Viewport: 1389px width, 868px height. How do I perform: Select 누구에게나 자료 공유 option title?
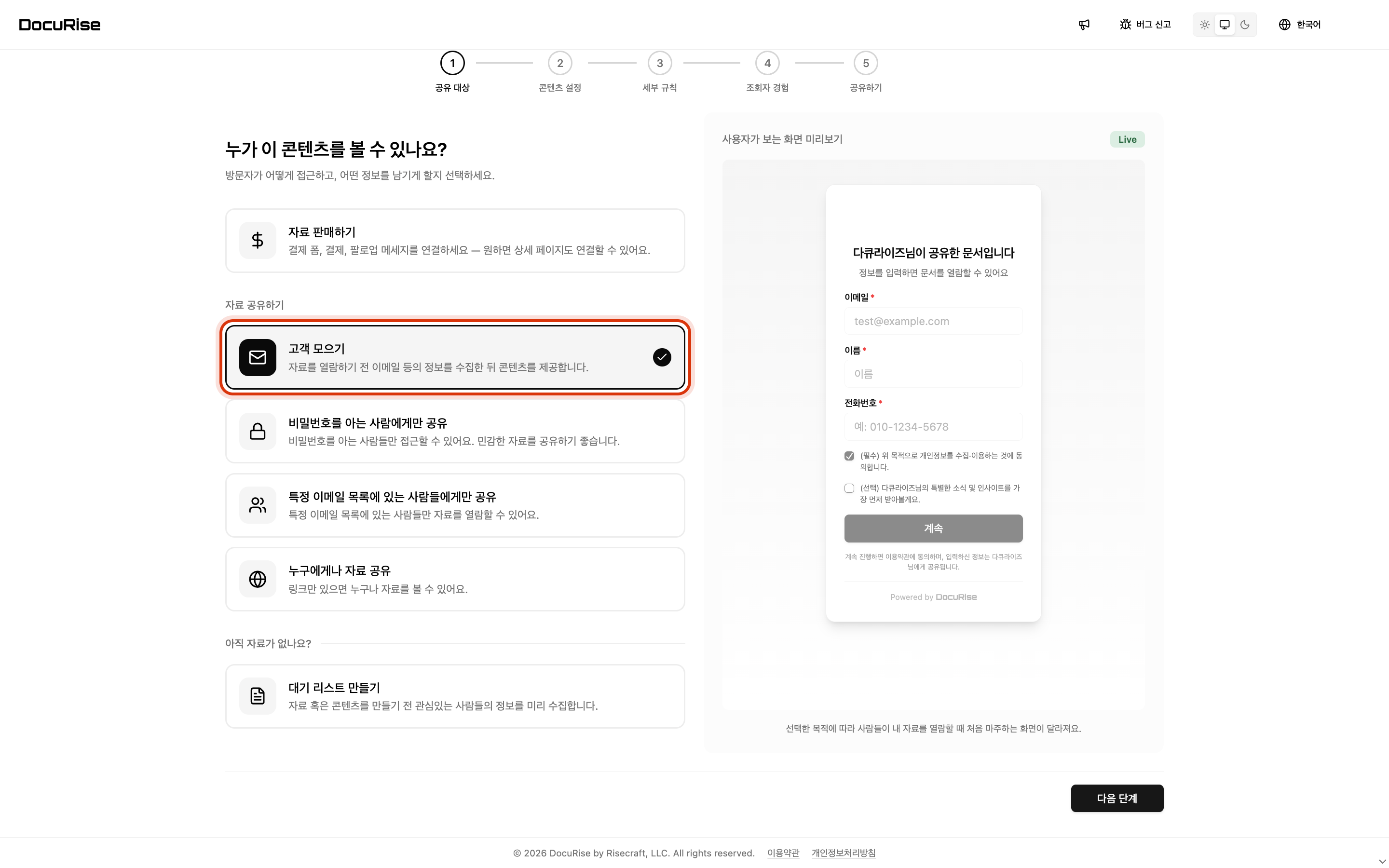(339, 571)
